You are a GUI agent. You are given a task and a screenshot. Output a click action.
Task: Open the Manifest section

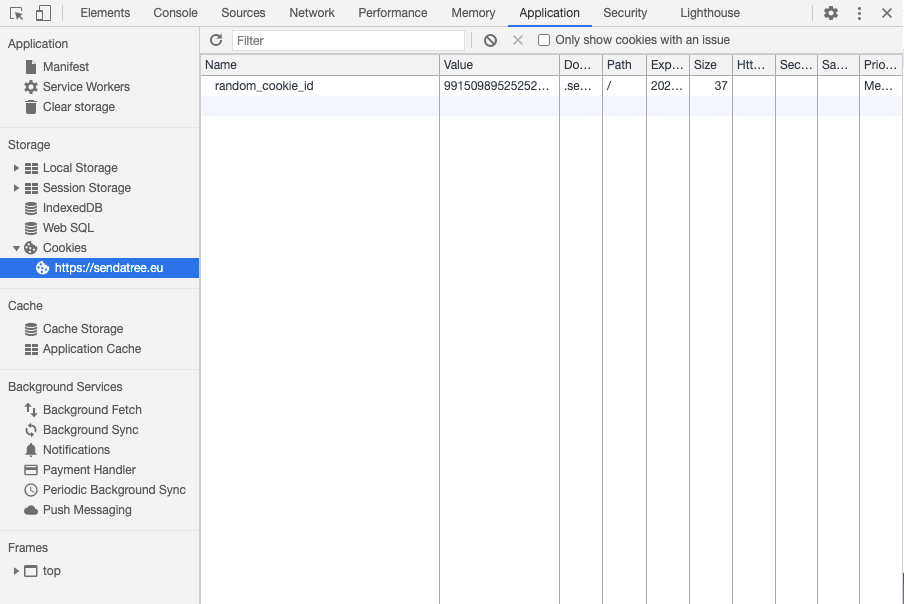click(65, 67)
